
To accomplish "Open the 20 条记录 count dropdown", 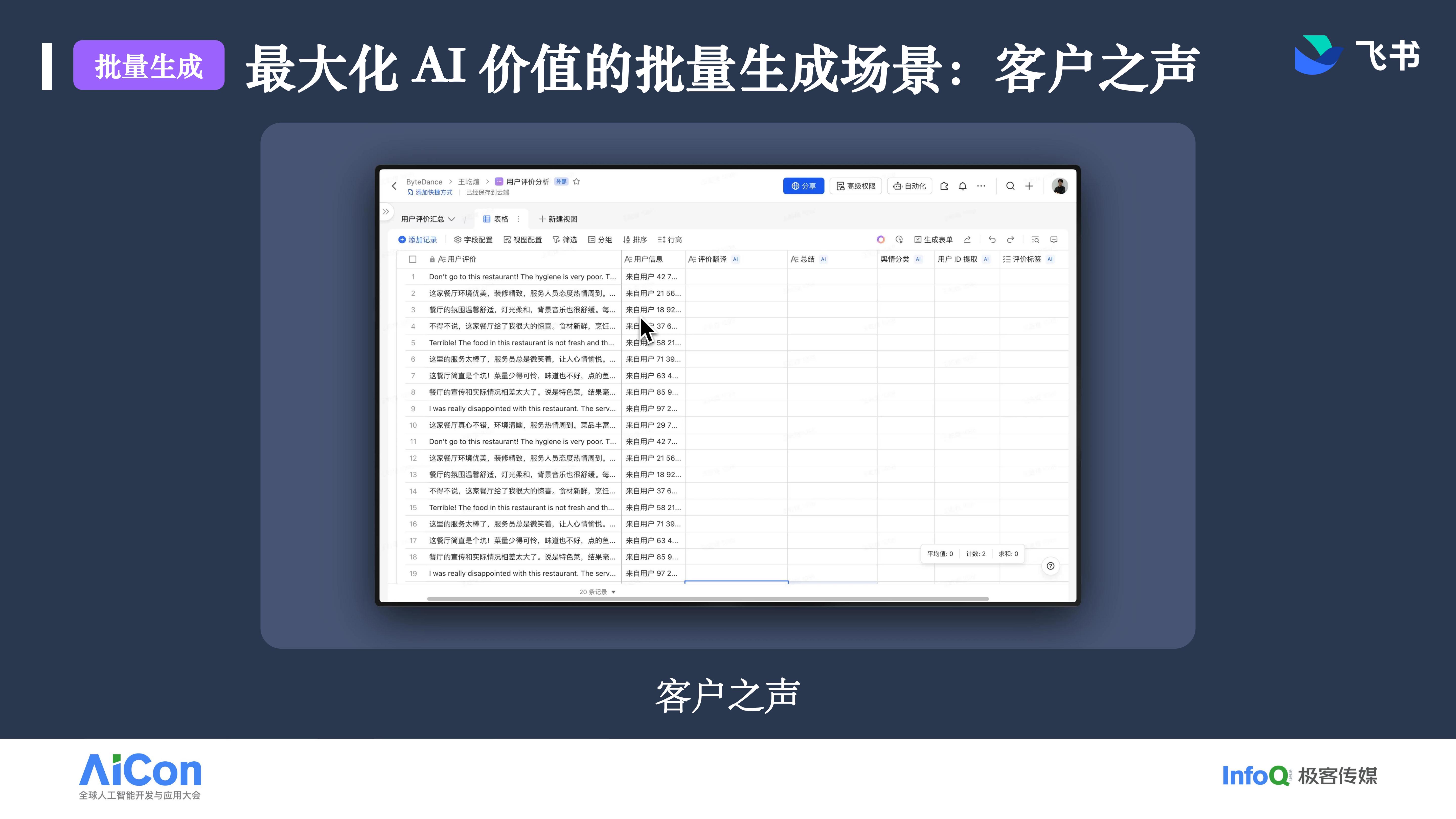I will point(597,592).
